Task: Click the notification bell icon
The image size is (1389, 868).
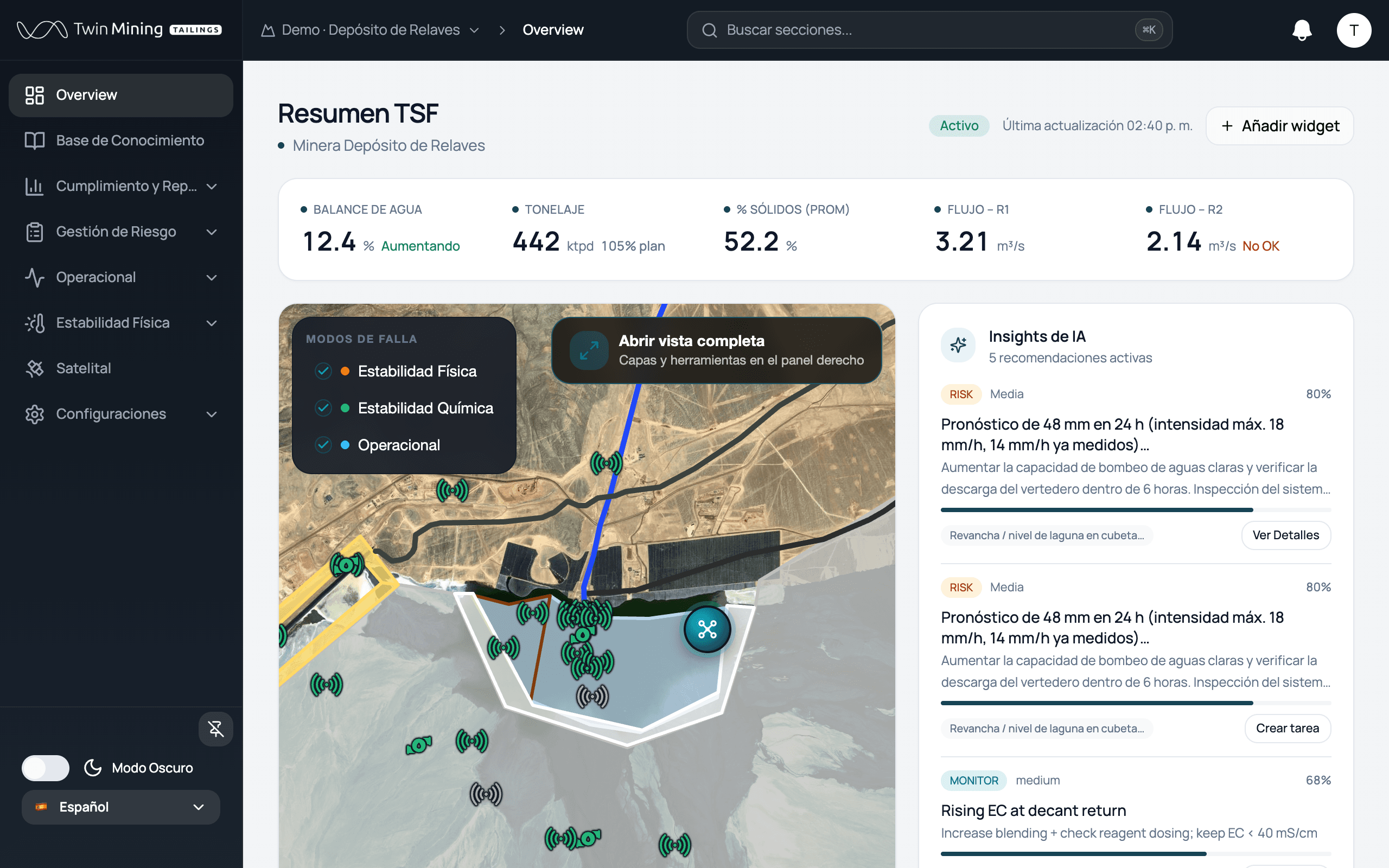Action: pyautogui.click(x=1302, y=30)
